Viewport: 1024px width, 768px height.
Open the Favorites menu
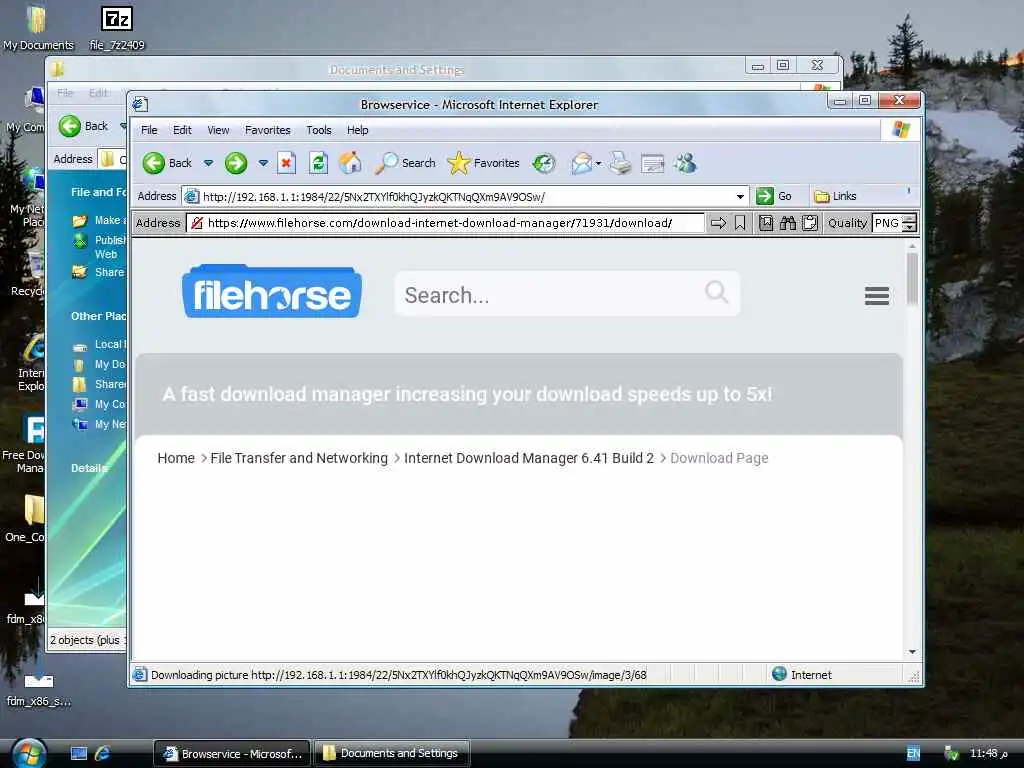[268, 130]
